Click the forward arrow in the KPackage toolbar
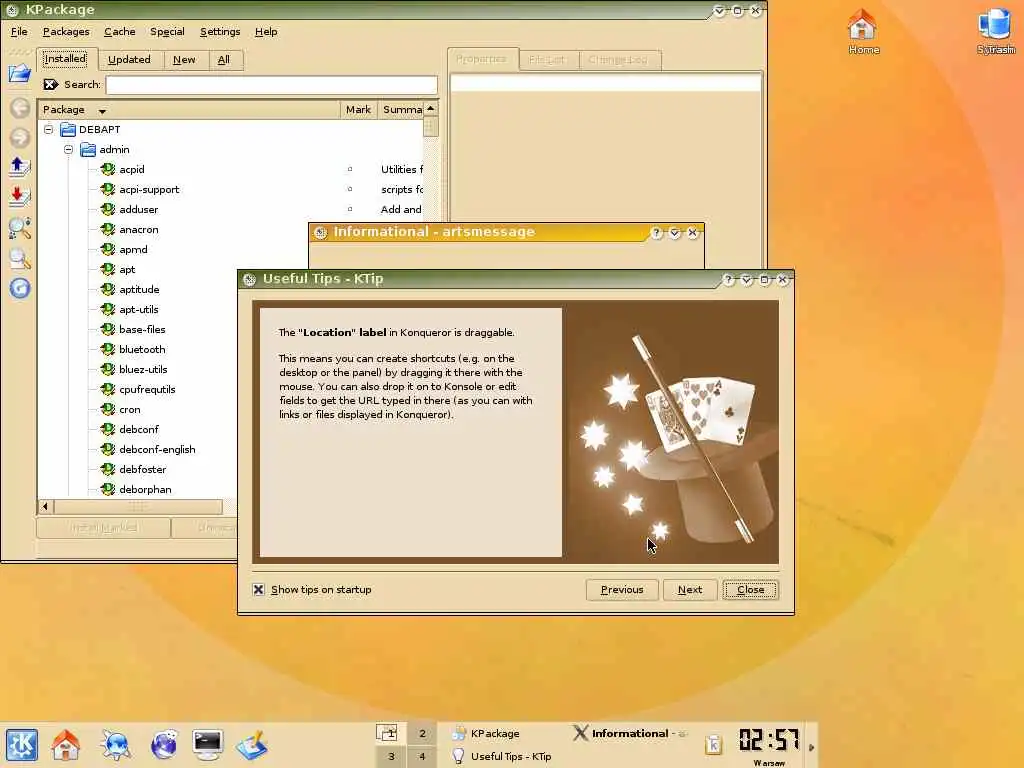Viewport: 1024px width, 768px height. point(20,137)
